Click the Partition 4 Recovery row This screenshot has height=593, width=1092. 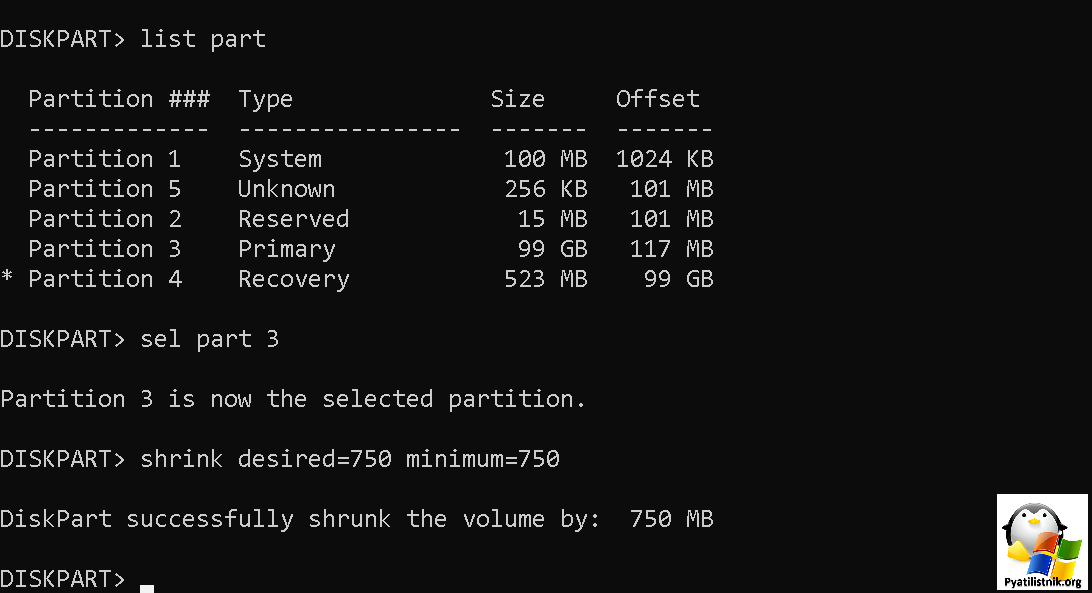pyautogui.click(x=357, y=279)
